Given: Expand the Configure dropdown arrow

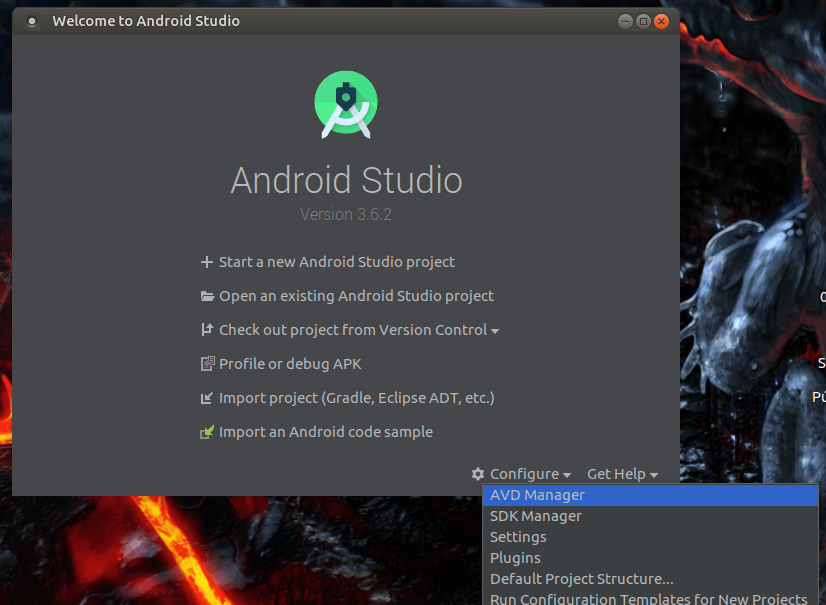Looking at the screenshot, I should click(x=566, y=473).
